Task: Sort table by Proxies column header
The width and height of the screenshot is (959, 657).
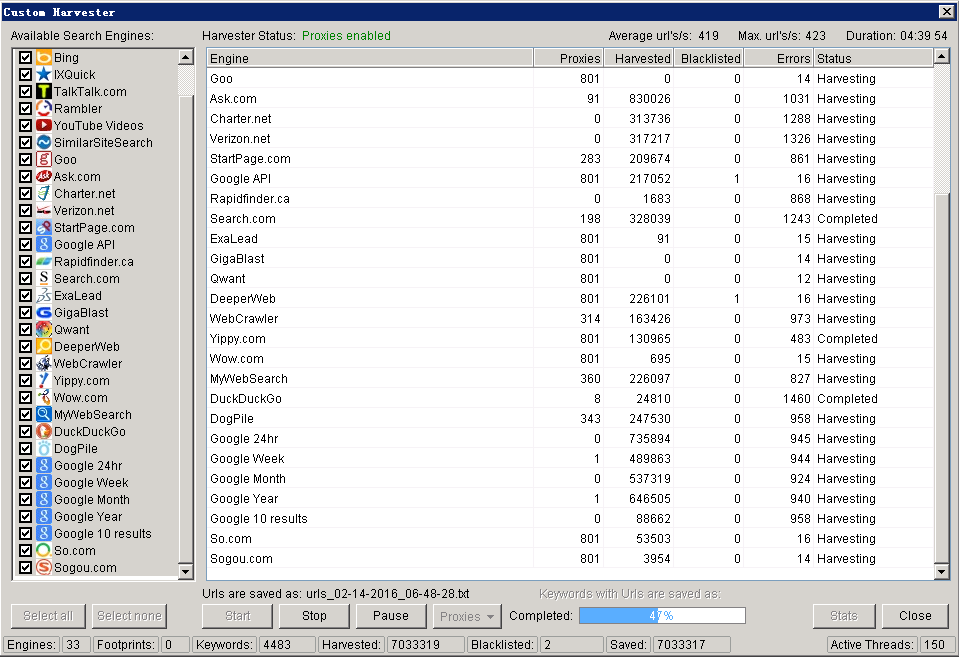Action: [x=569, y=59]
